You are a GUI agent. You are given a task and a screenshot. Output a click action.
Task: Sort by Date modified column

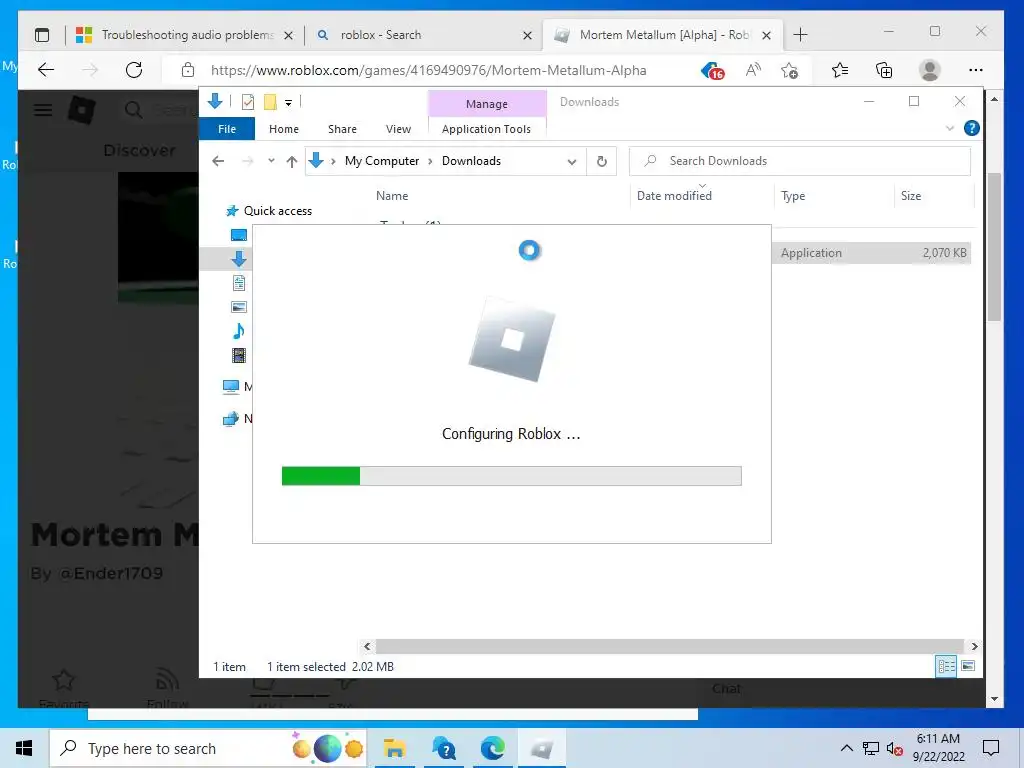(674, 195)
